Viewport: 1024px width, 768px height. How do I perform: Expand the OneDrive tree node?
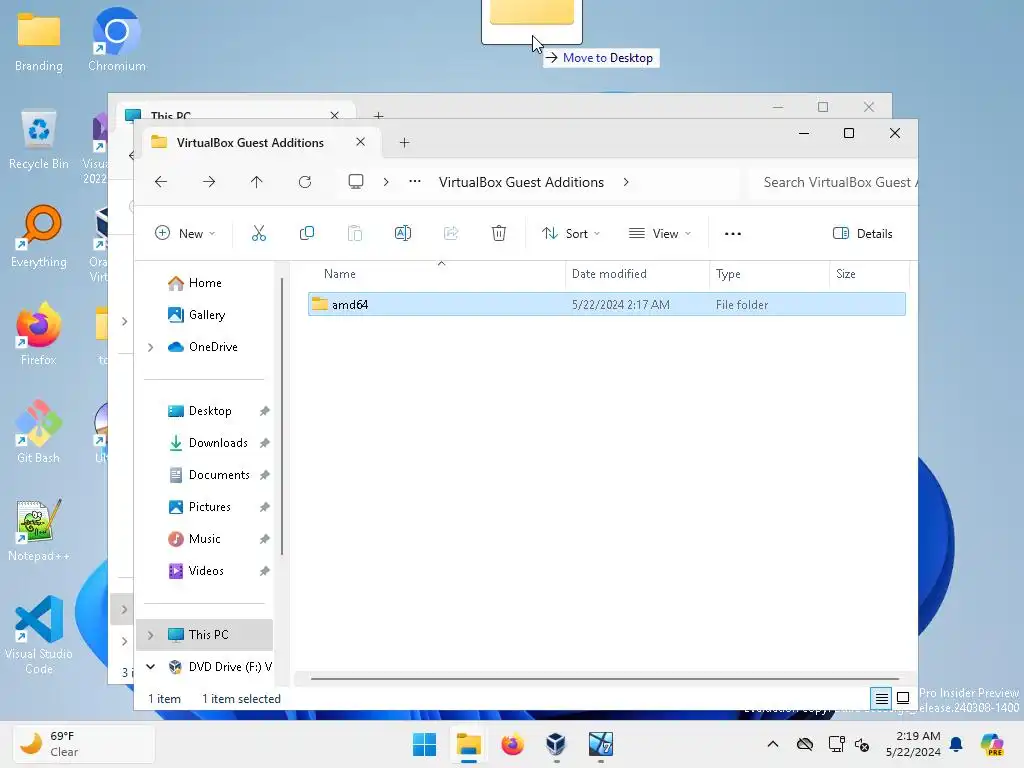(151, 347)
